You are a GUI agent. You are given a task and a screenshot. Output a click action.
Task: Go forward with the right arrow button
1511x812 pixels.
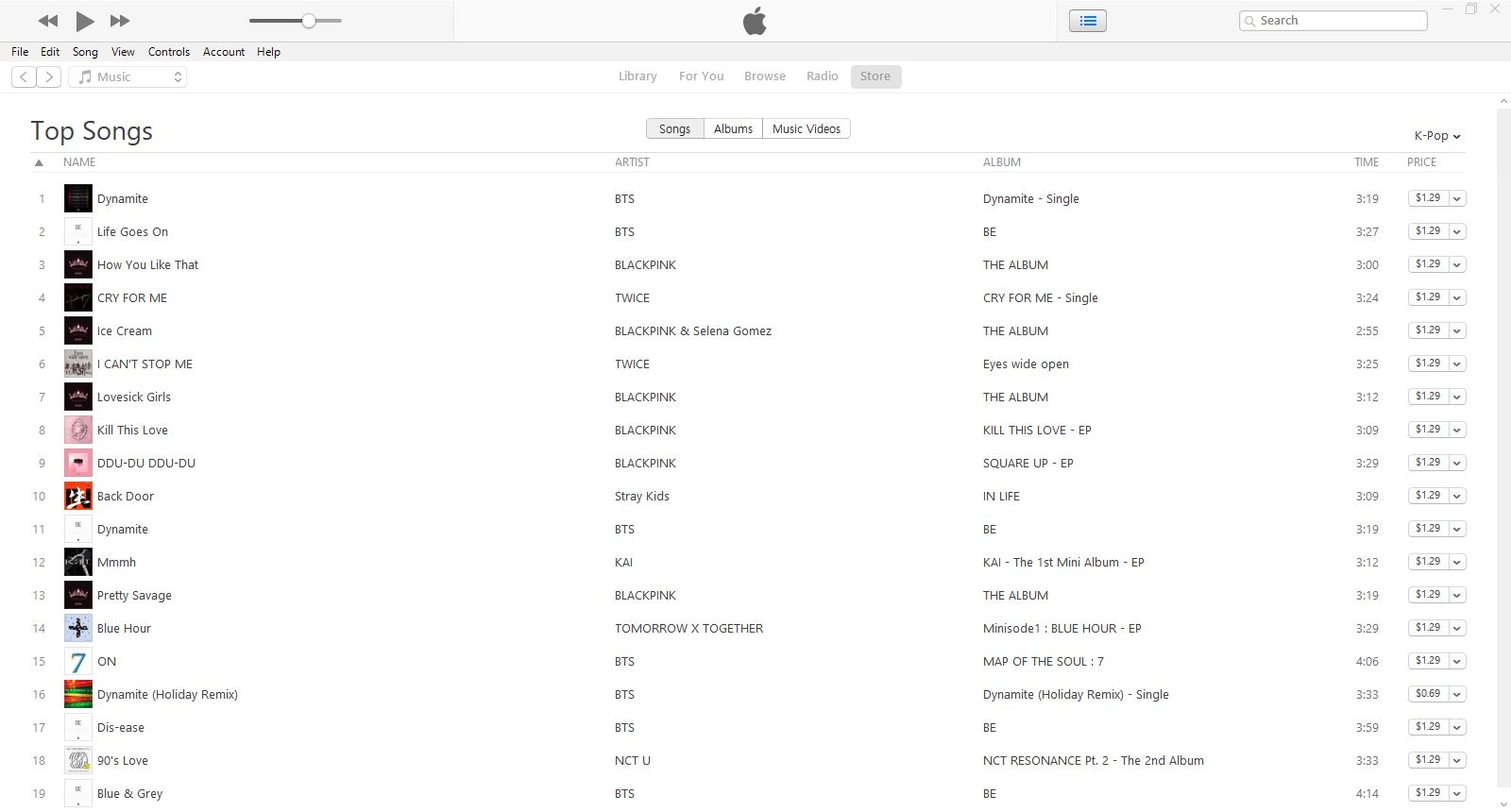pos(49,77)
